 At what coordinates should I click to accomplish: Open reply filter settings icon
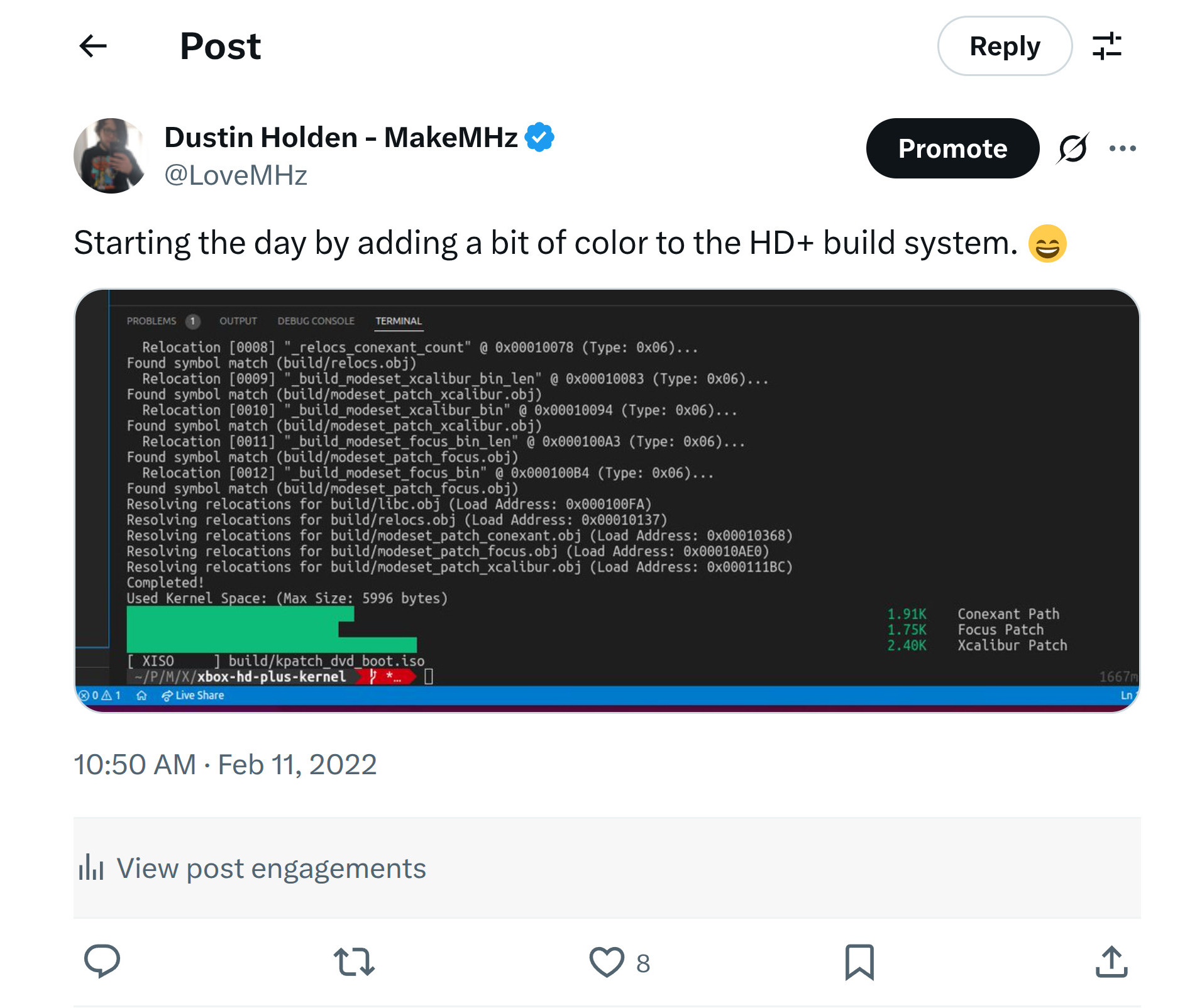1107,46
